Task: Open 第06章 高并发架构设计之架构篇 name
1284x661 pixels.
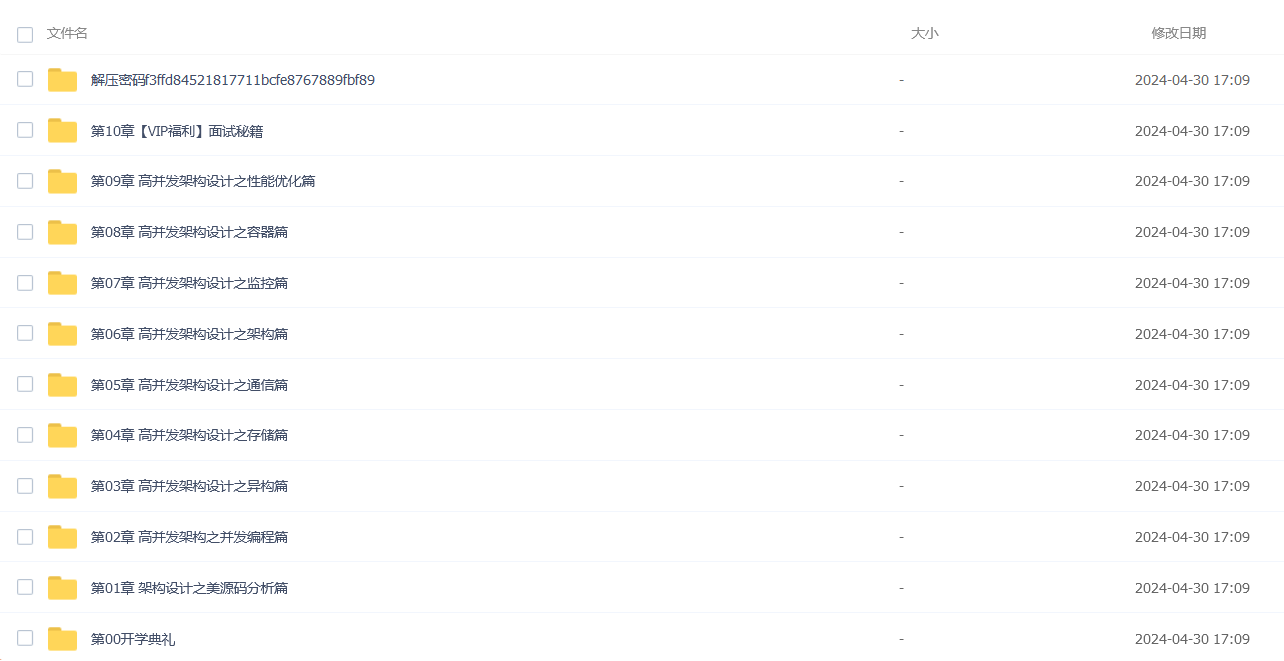Action: (189, 334)
